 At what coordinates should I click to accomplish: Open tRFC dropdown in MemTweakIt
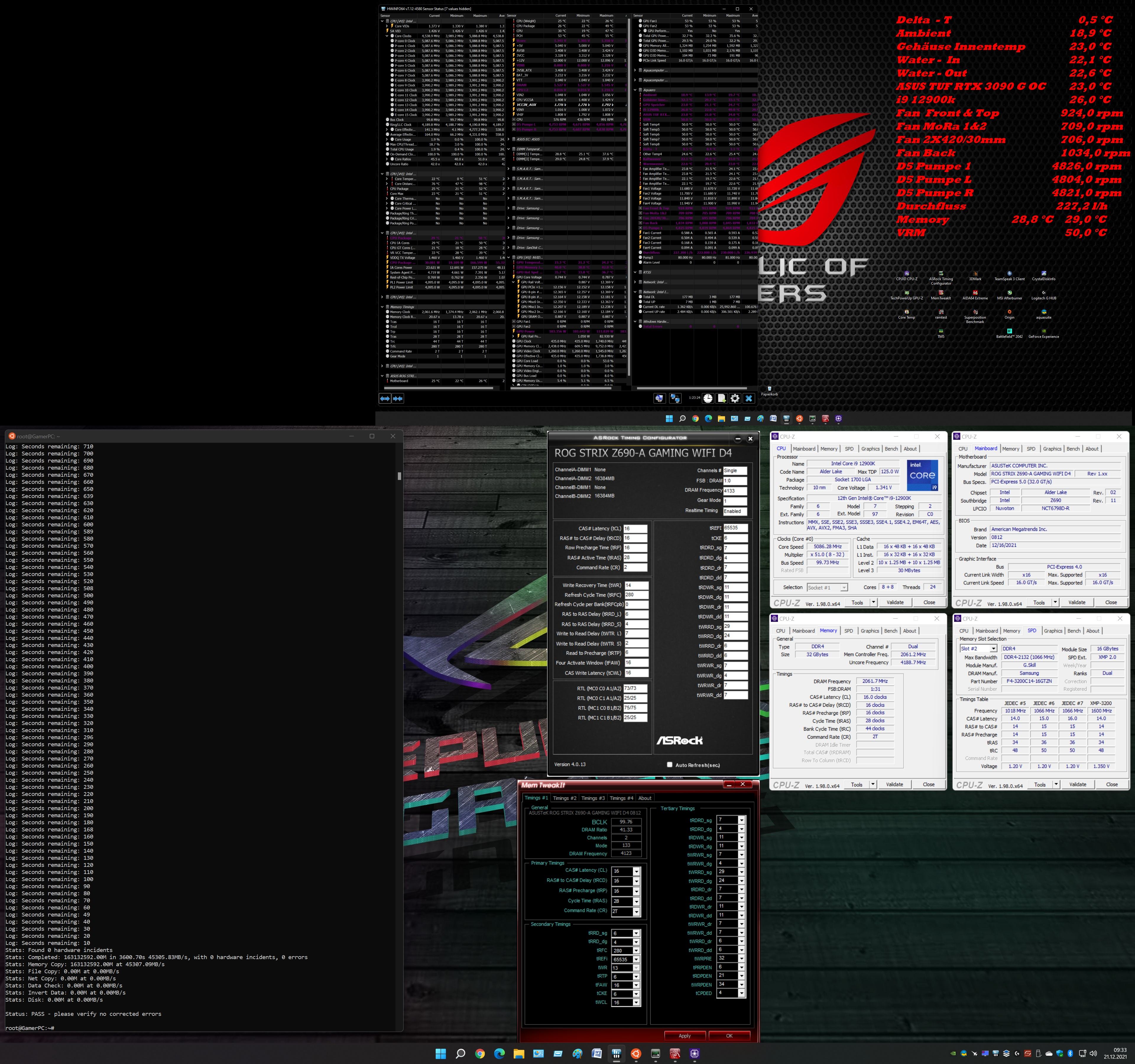[x=637, y=951]
